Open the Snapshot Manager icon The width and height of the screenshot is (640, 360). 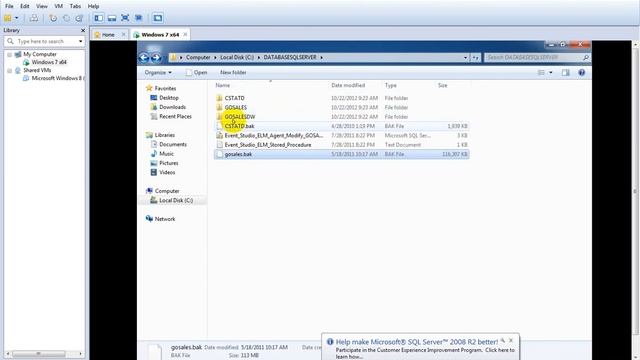(79, 18)
